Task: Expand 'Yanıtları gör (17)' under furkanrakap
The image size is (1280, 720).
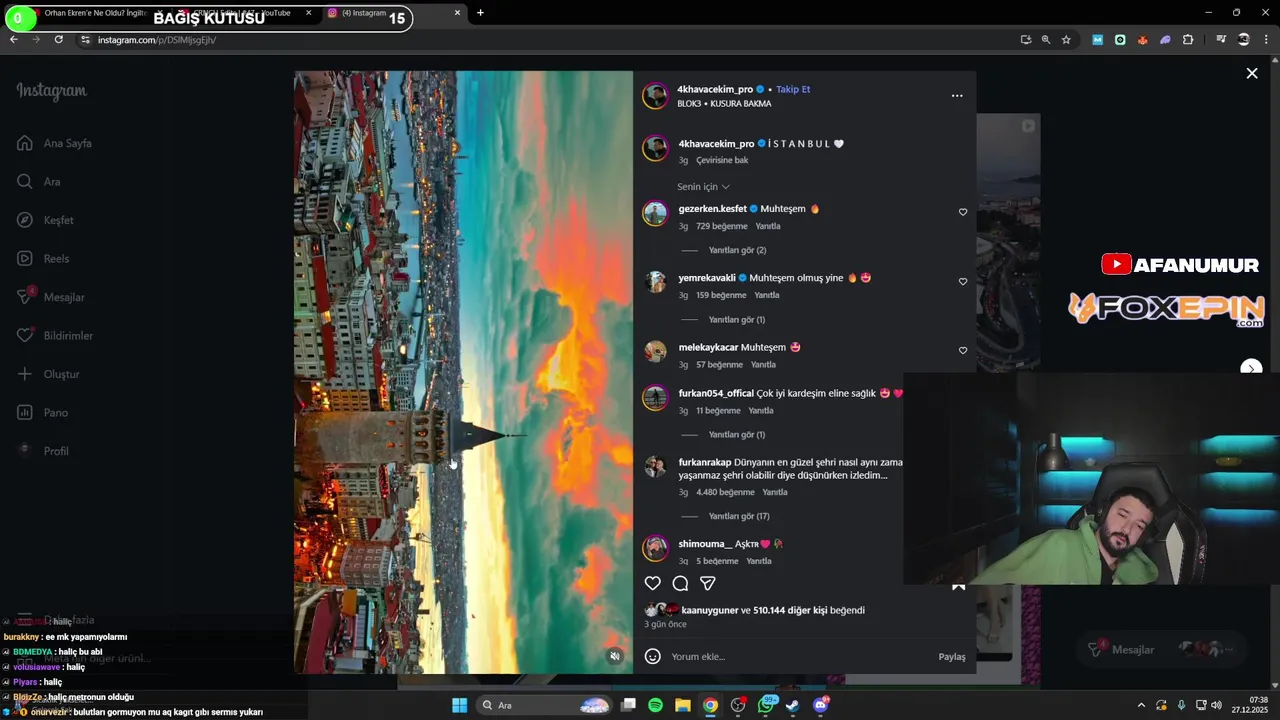Action: (739, 516)
